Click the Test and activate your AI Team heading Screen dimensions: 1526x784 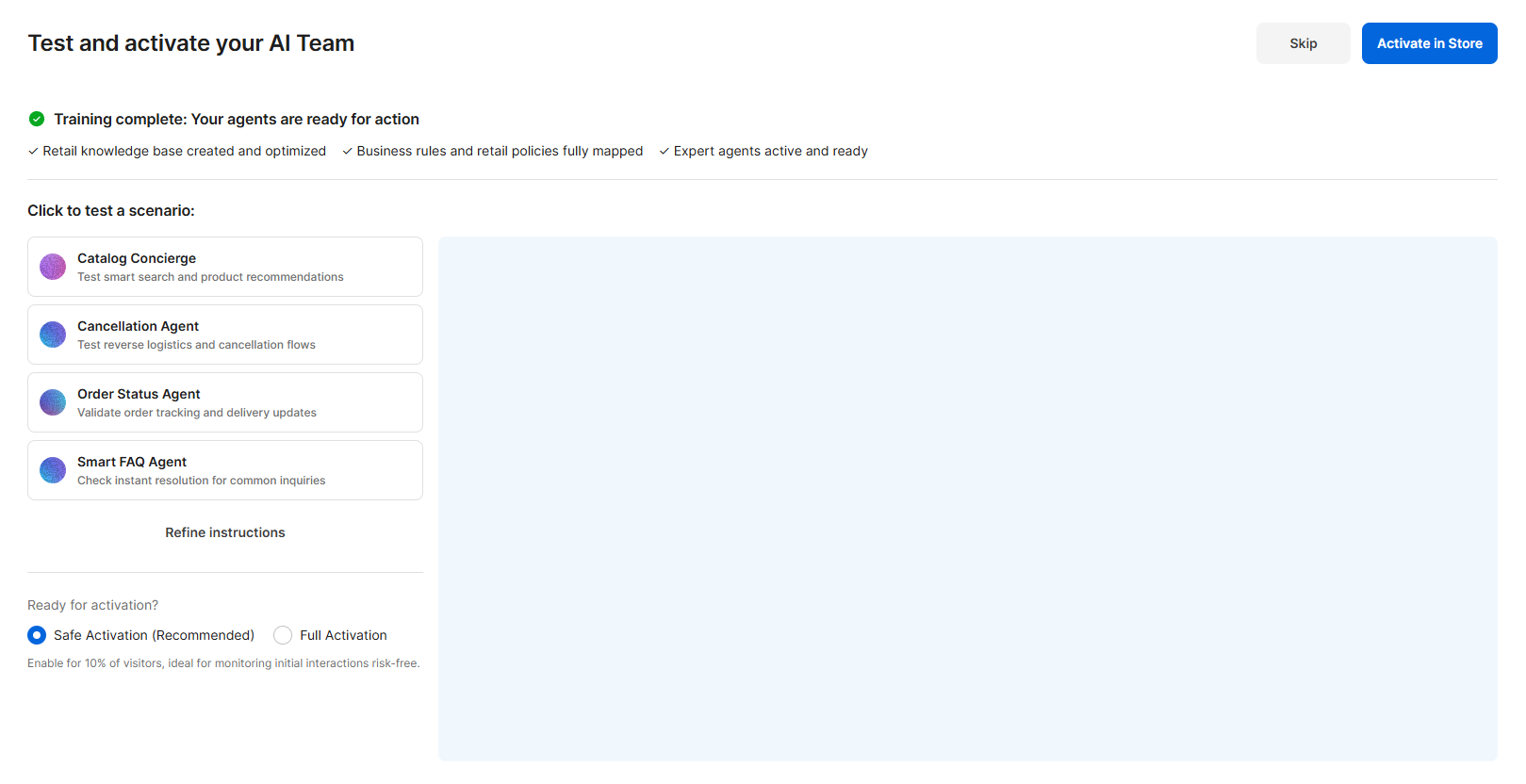191,43
